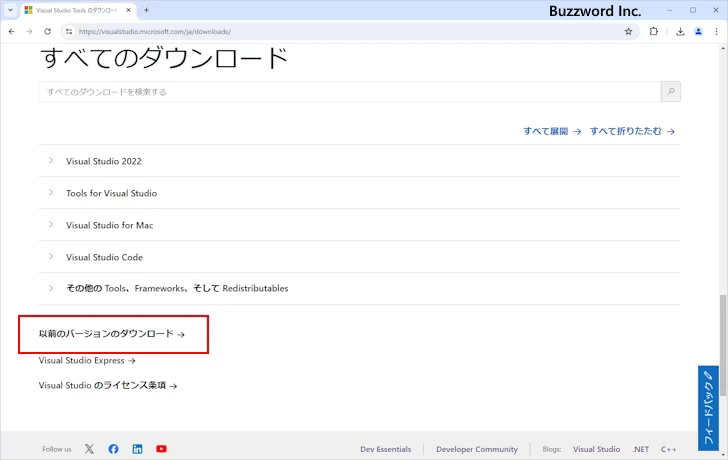Expand Visual Studio for Mac chevron
This screenshot has height=460, width=728.
[51, 225]
